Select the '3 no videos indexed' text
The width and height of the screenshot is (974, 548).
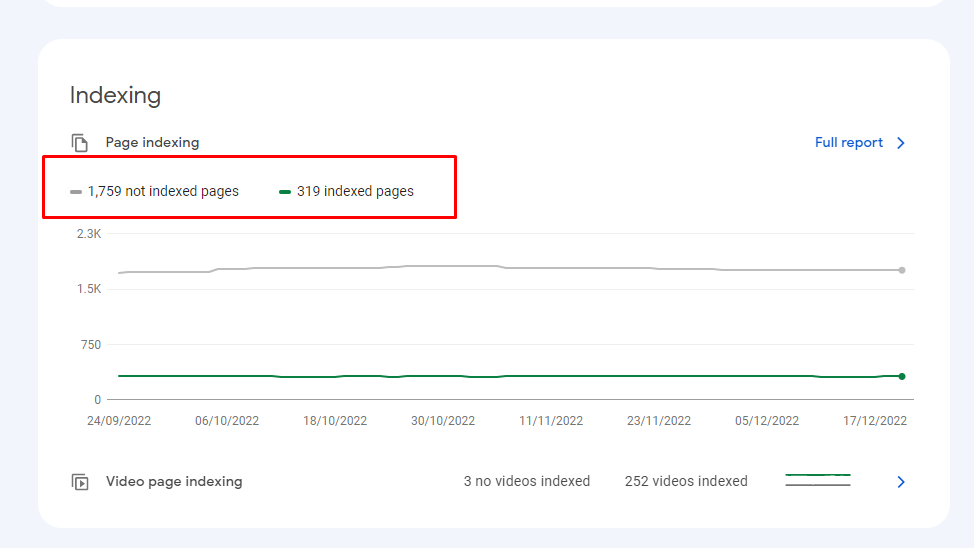[527, 482]
